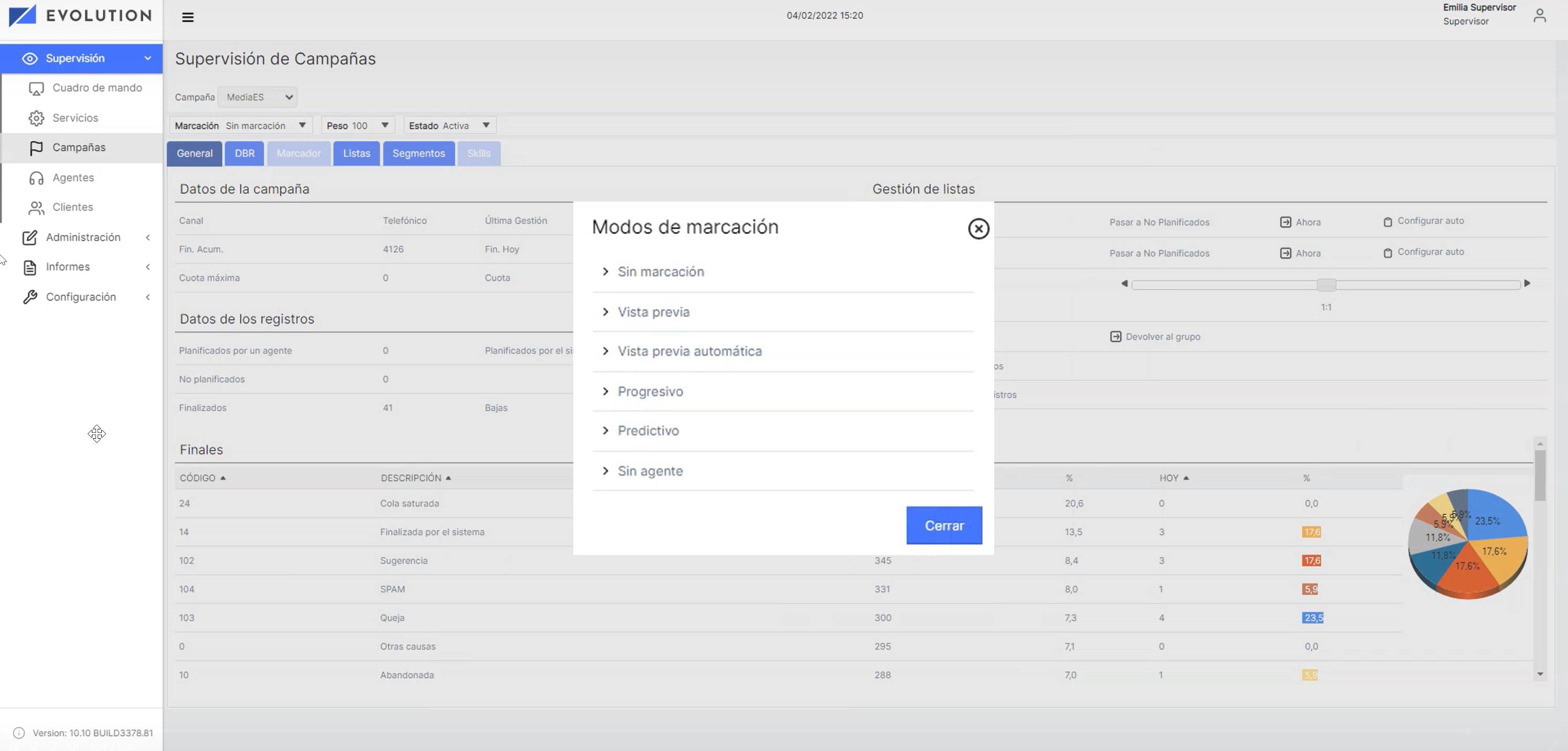Image resolution: width=1568 pixels, height=751 pixels.
Task: Click the Clientes people icon
Action: (37, 207)
